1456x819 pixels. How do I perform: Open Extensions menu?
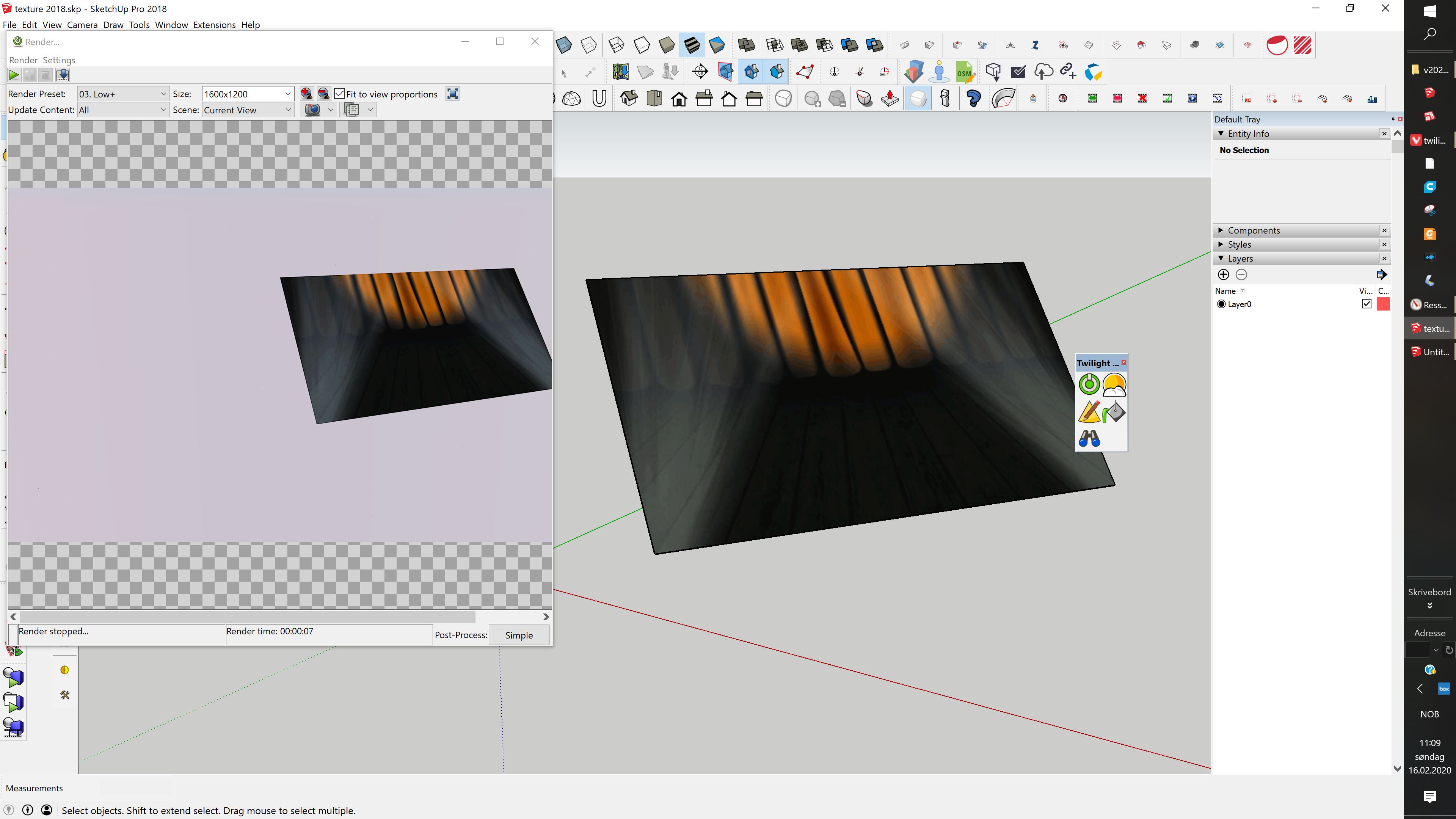point(214,25)
